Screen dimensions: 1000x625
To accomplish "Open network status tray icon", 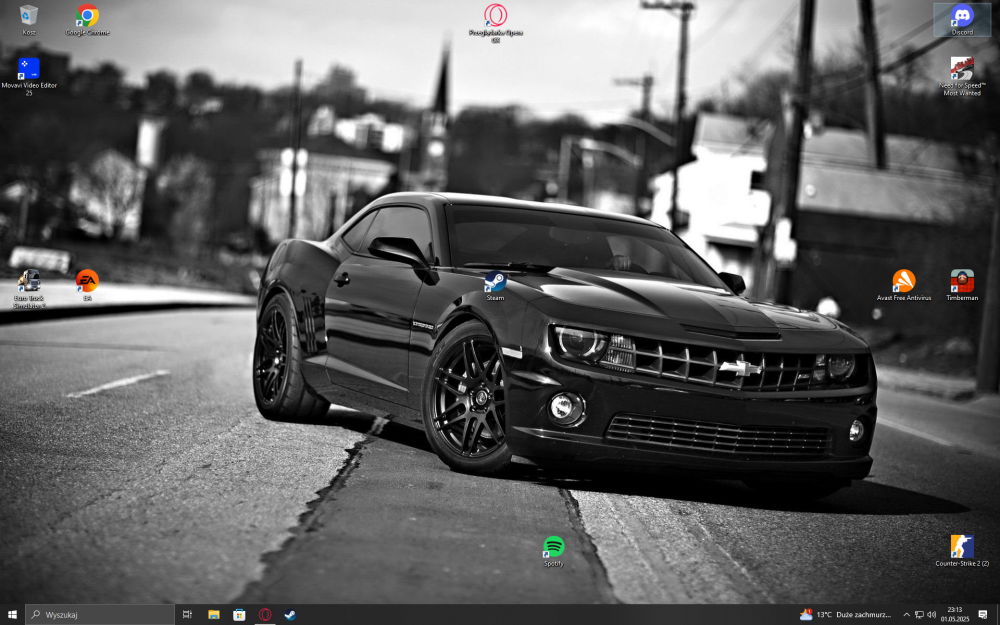I will click(x=919, y=615).
